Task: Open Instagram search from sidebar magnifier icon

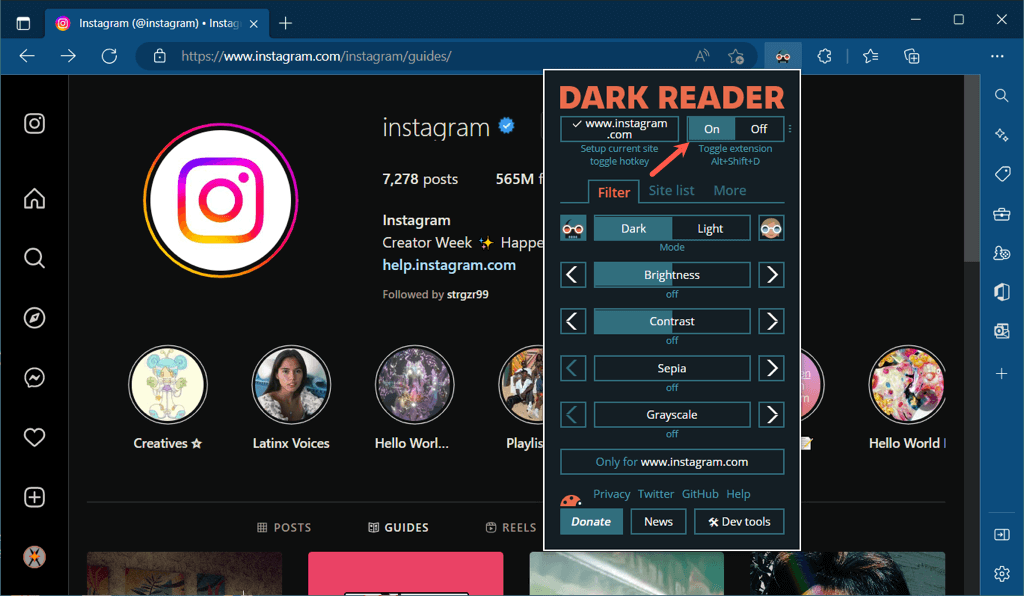Action: click(35, 259)
